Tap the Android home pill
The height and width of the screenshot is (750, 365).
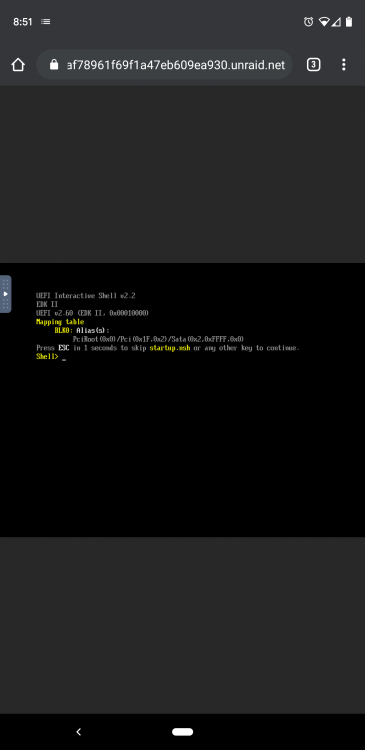point(182,732)
